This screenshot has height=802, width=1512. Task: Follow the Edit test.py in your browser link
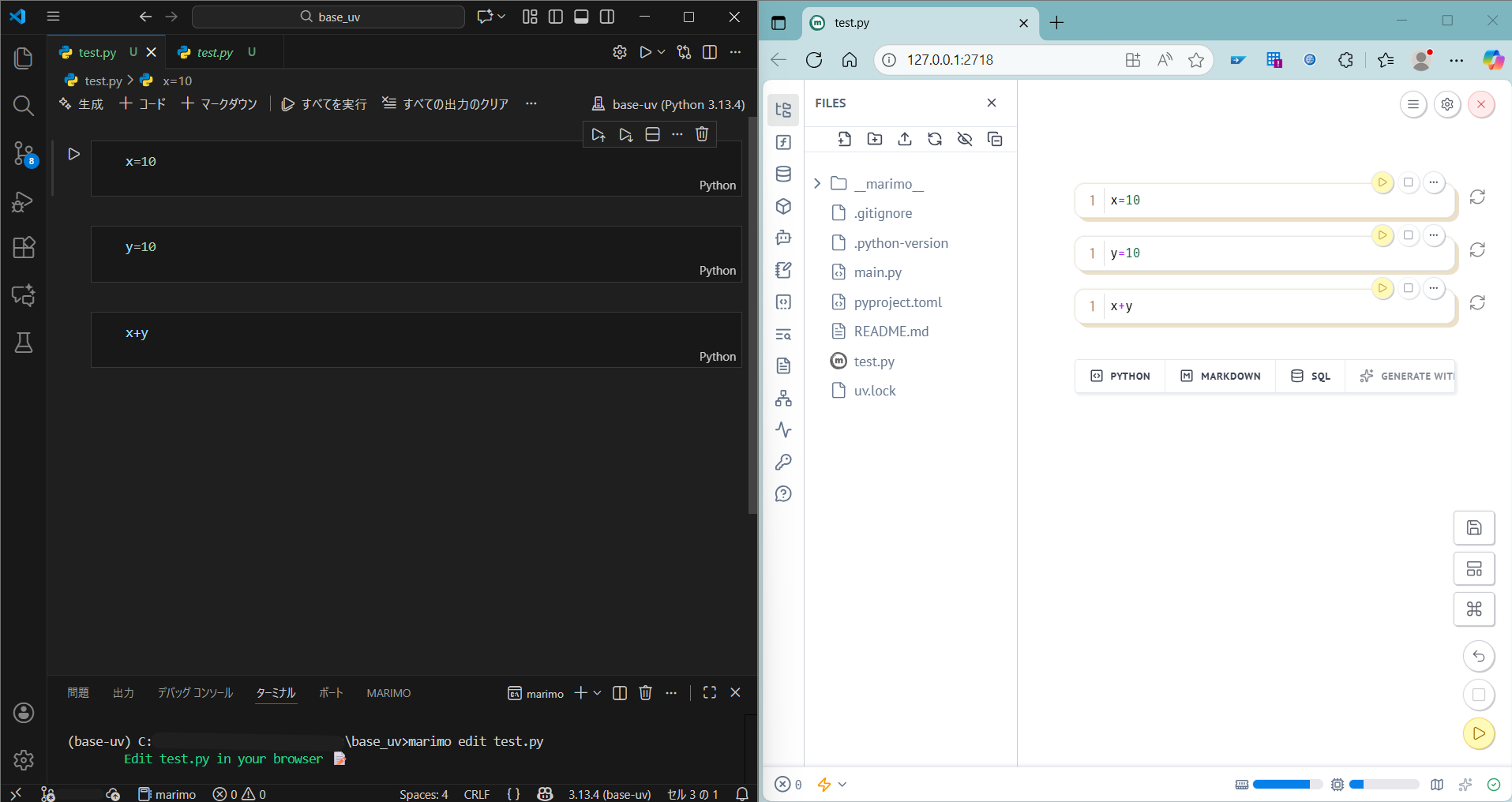(223, 759)
